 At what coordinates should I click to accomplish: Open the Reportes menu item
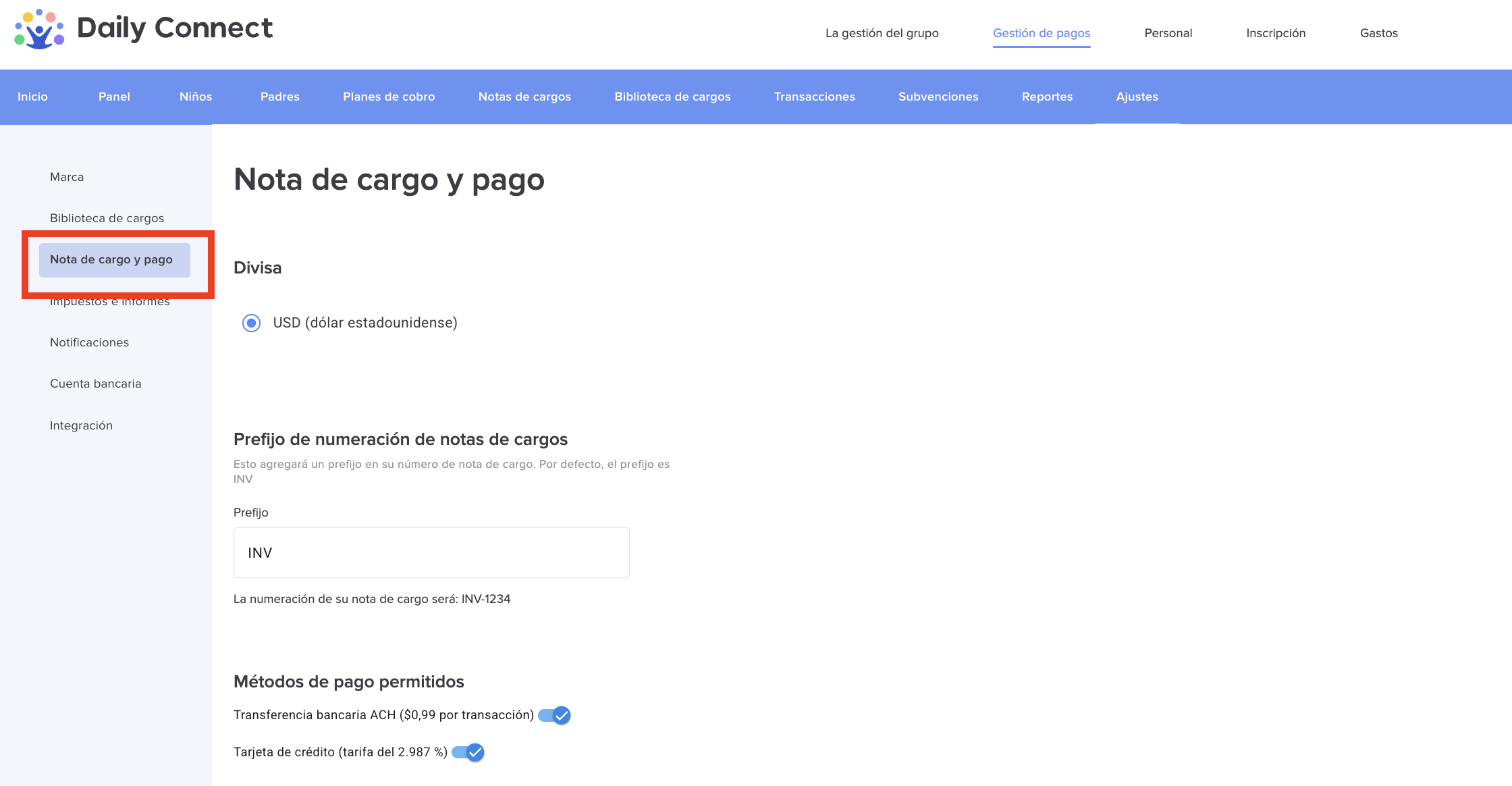[1046, 97]
